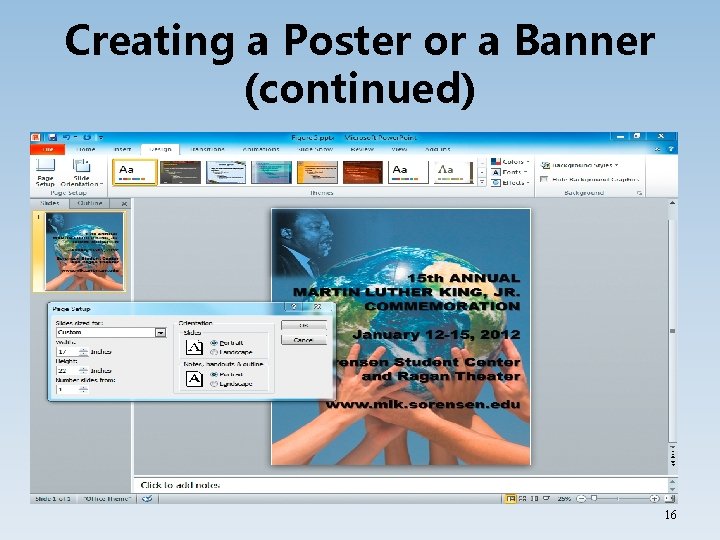Open the theme Colors dropdown
Viewport: 720px width, 540px height.
[510, 162]
